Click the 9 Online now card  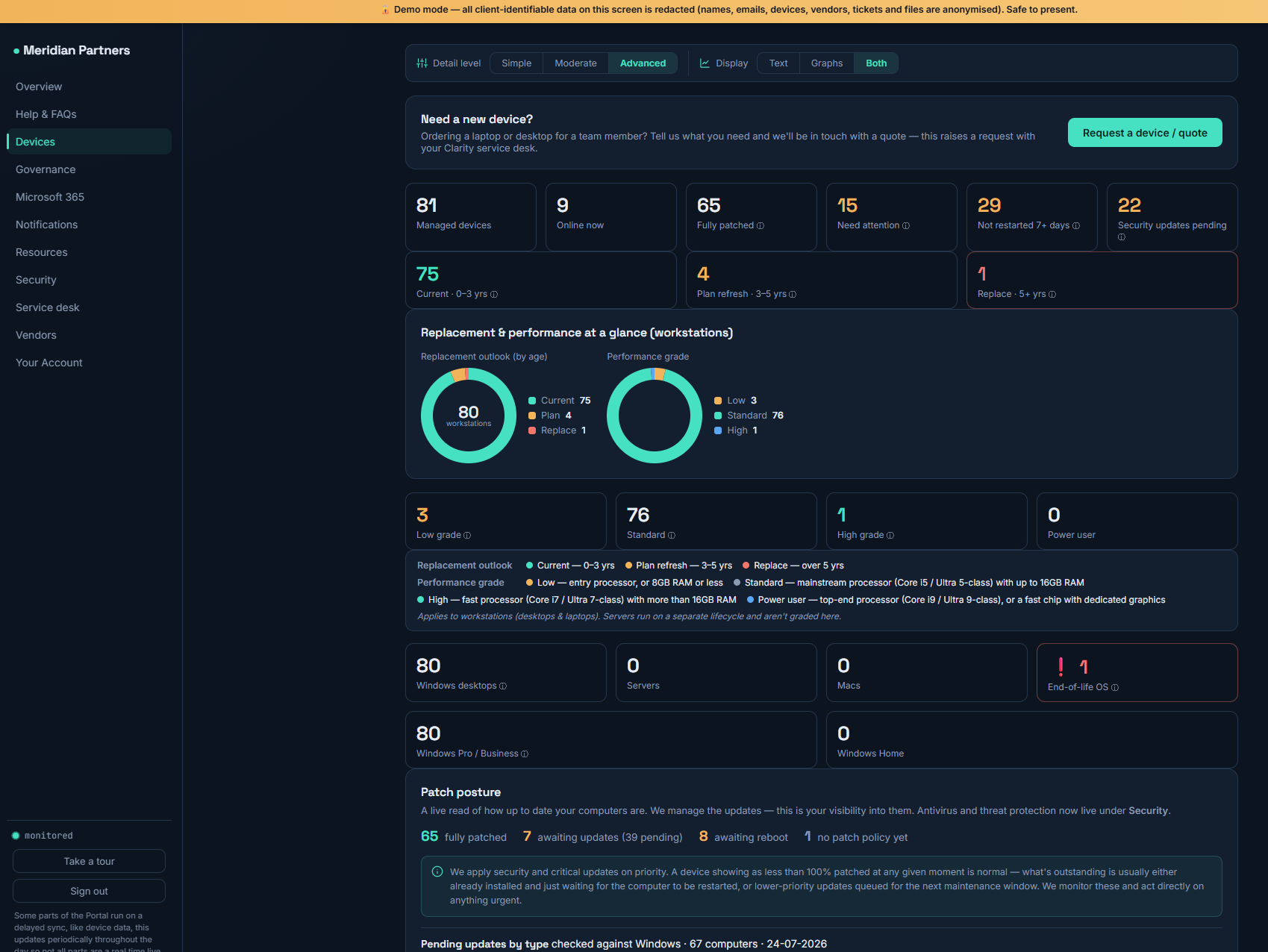tap(611, 217)
